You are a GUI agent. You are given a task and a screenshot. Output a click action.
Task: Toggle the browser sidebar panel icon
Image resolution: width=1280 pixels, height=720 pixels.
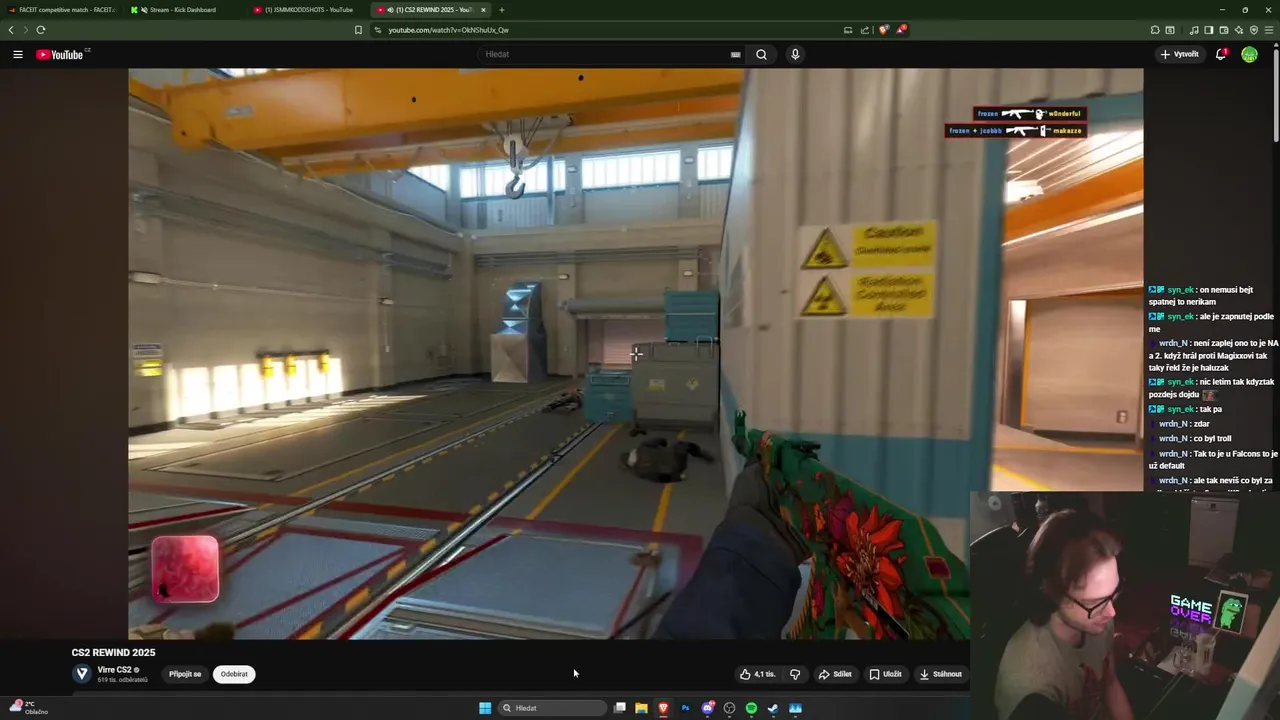[1209, 30]
